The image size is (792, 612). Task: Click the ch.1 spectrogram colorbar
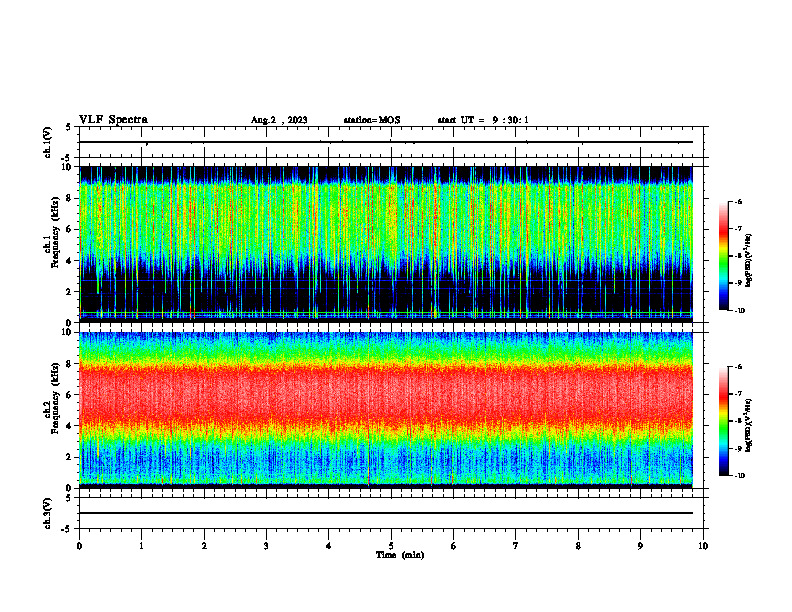tap(723, 256)
